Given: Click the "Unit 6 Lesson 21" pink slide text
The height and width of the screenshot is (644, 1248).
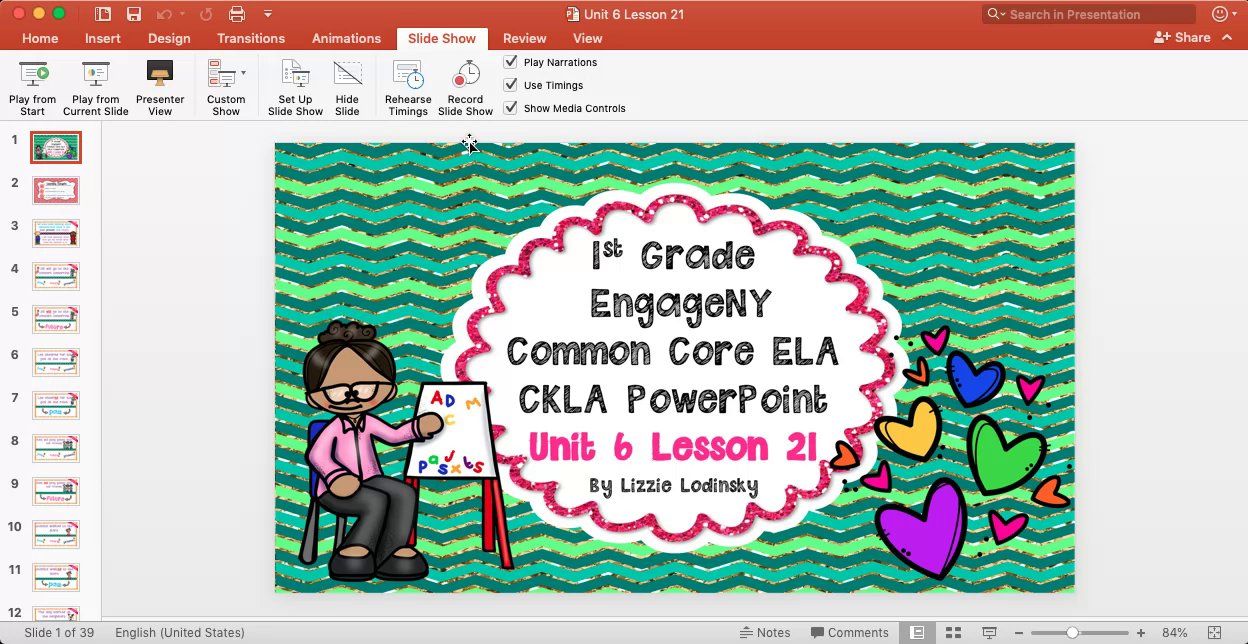Looking at the screenshot, I should pos(672,446).
